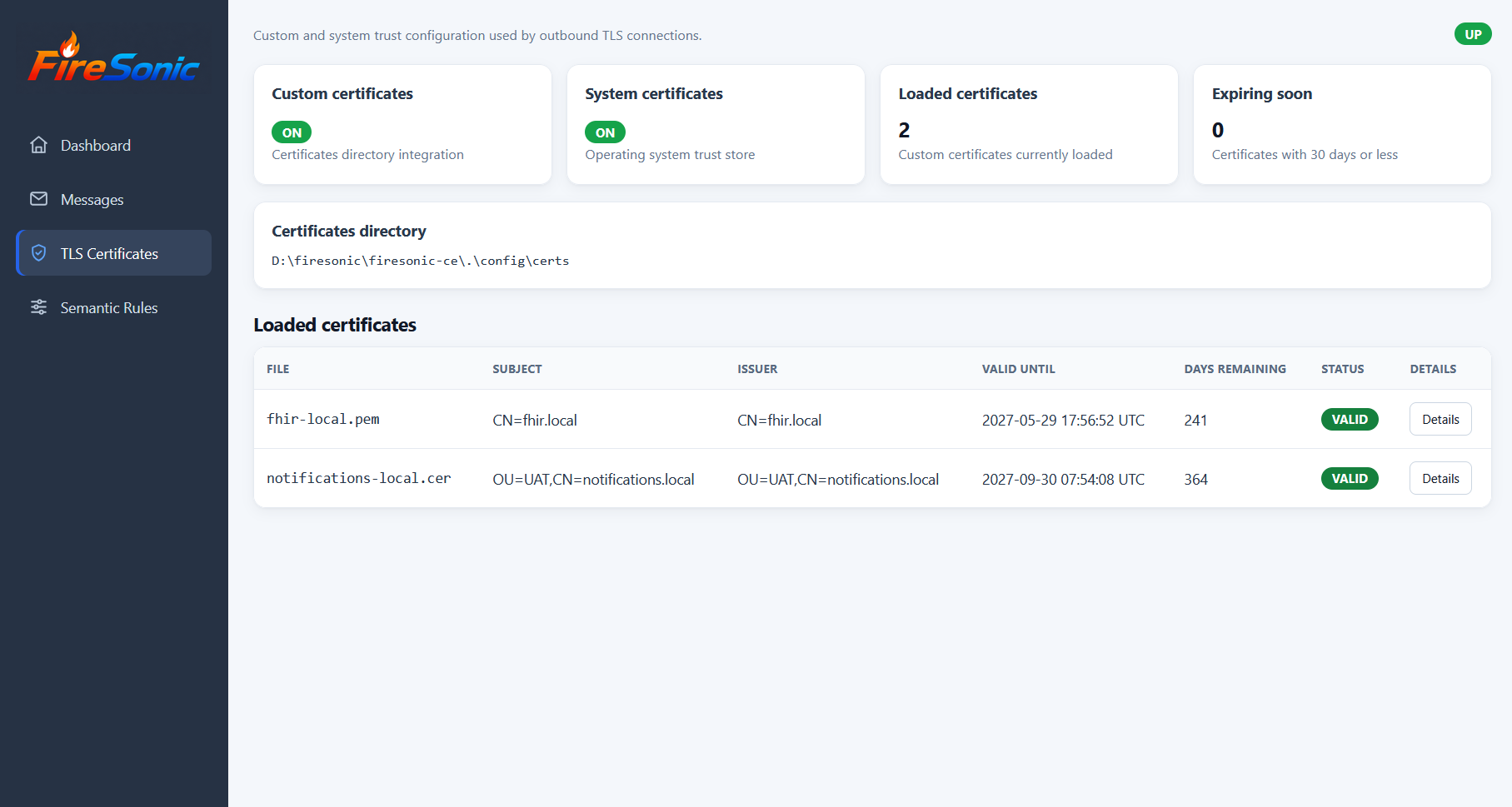Click the Messages envelope icon
The width and height of the screenshot is (1512, 807).
coord(38,199)
